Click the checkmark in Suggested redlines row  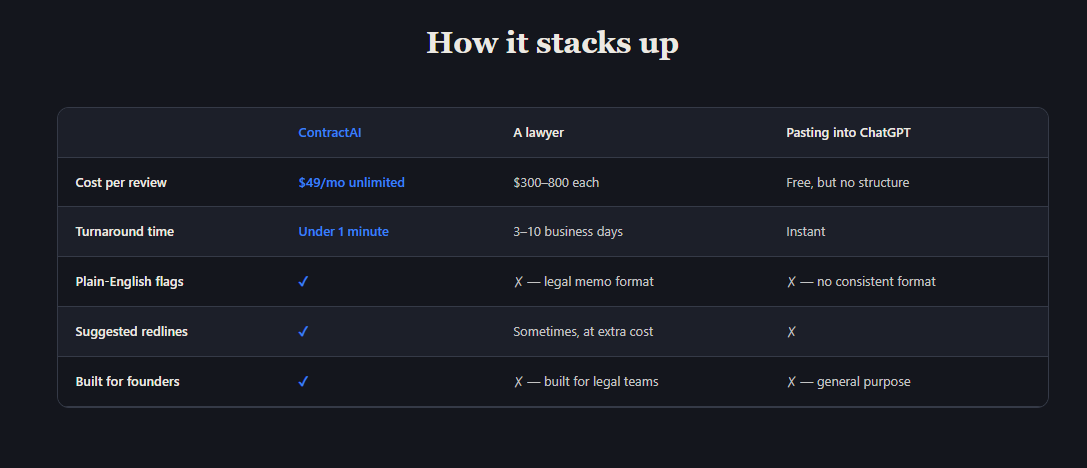[x=303, y=331]
